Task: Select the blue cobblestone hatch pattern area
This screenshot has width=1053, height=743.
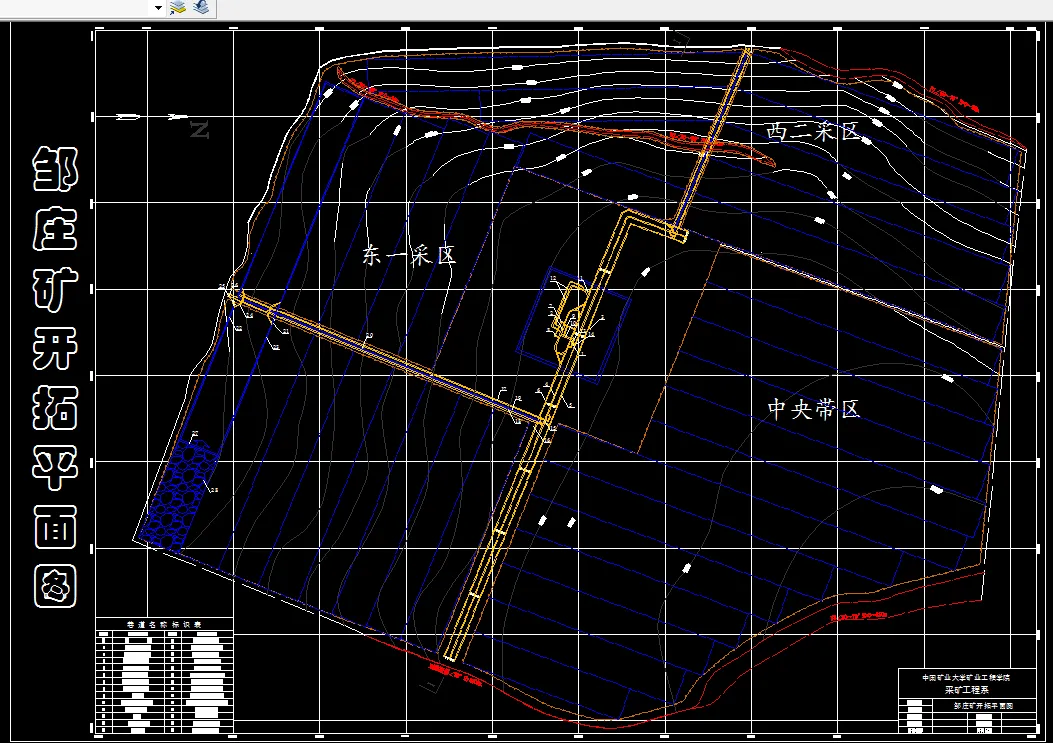Action: (x=179, y=494)
